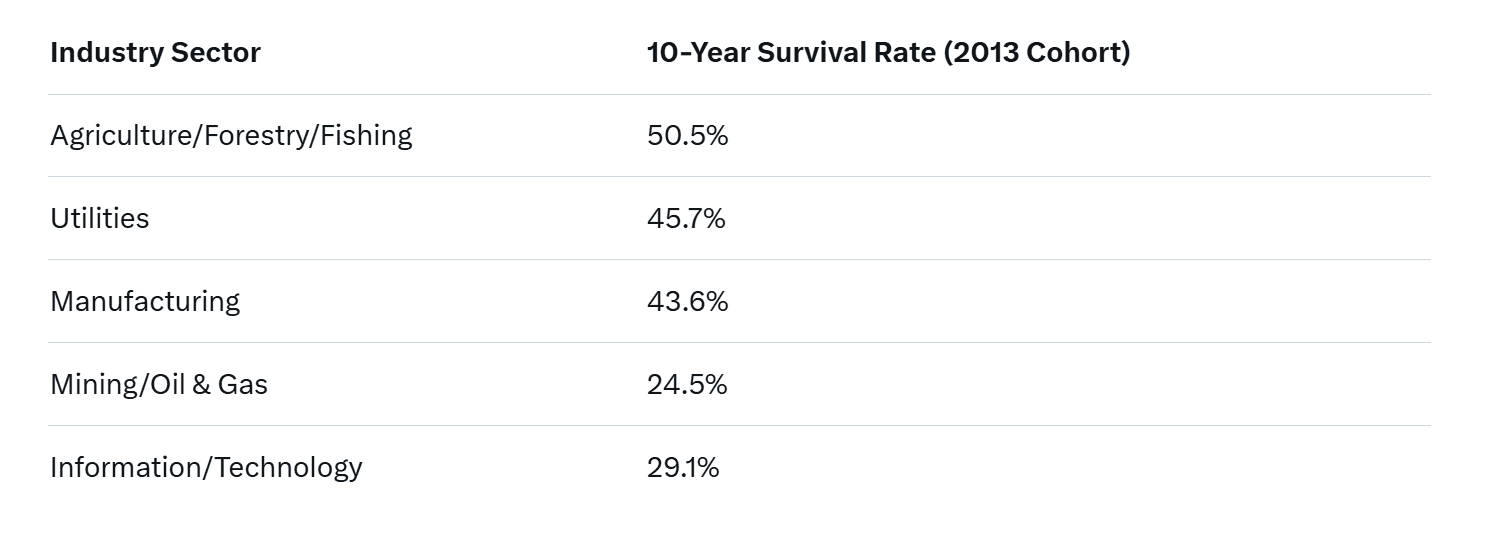Click the 50.5% survival rate value
This screenshot has height=544, width=1504.
click(x=687, y=135)
